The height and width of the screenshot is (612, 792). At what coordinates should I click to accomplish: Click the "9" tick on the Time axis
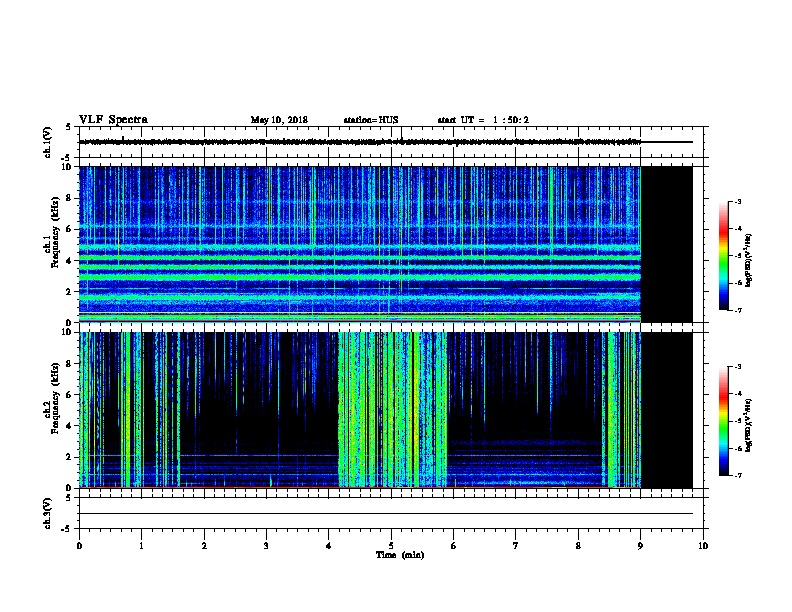click(x=640, y=546)
